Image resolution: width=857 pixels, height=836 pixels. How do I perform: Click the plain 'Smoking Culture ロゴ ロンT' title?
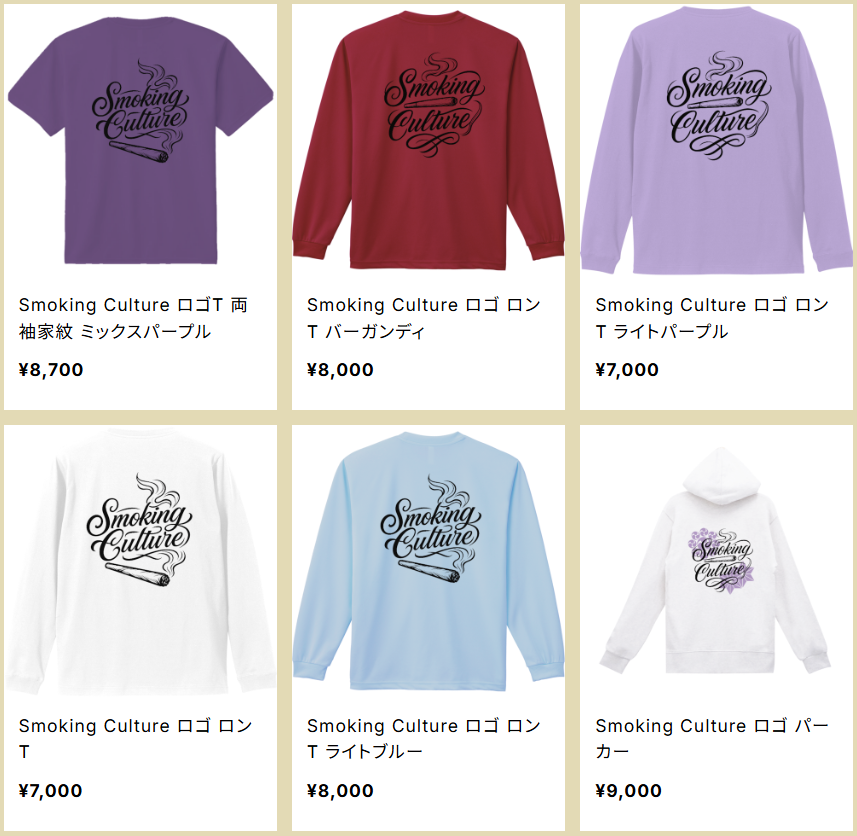pyautogui.click(x=136, y=739)
